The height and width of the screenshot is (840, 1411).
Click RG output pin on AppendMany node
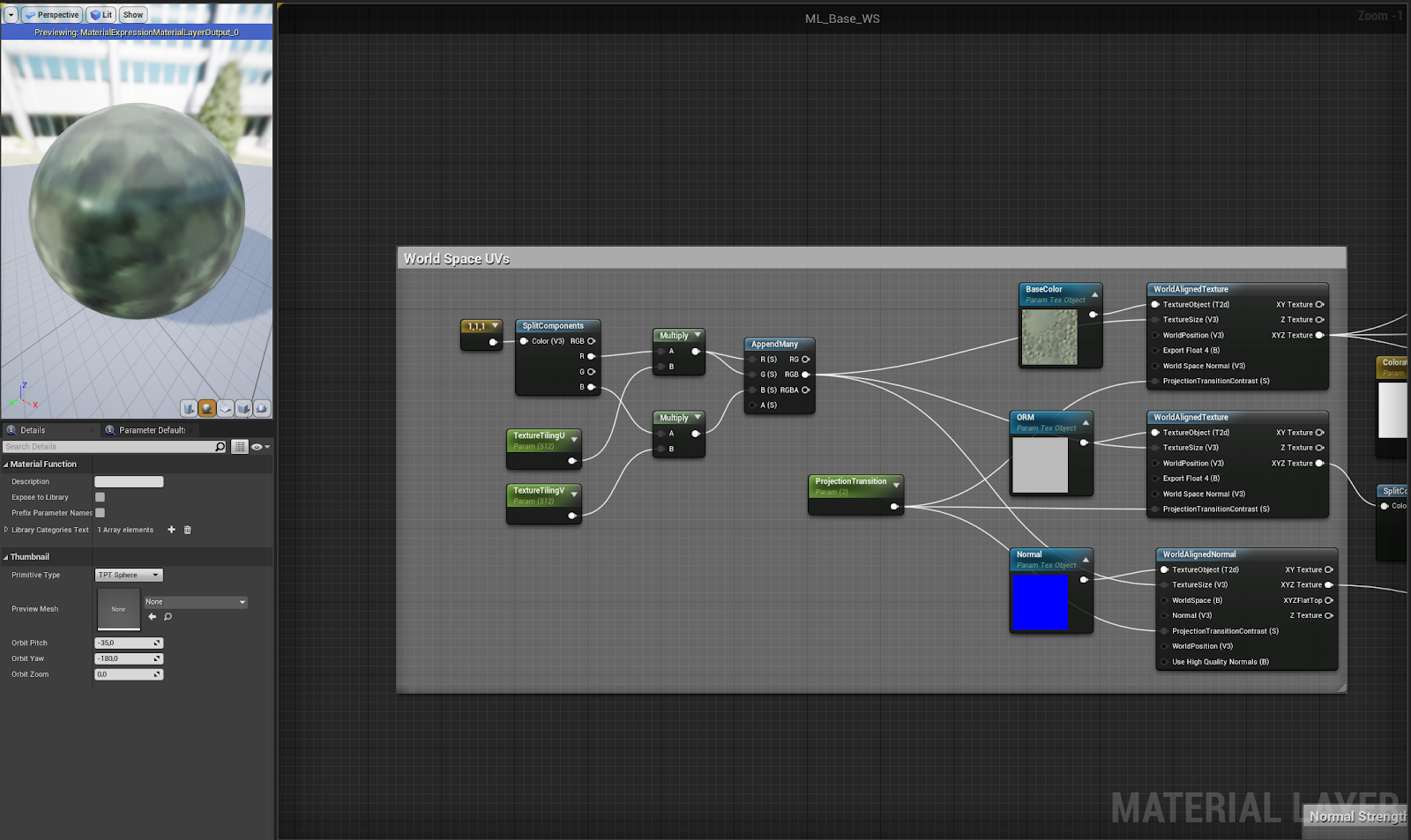[805, 360]
